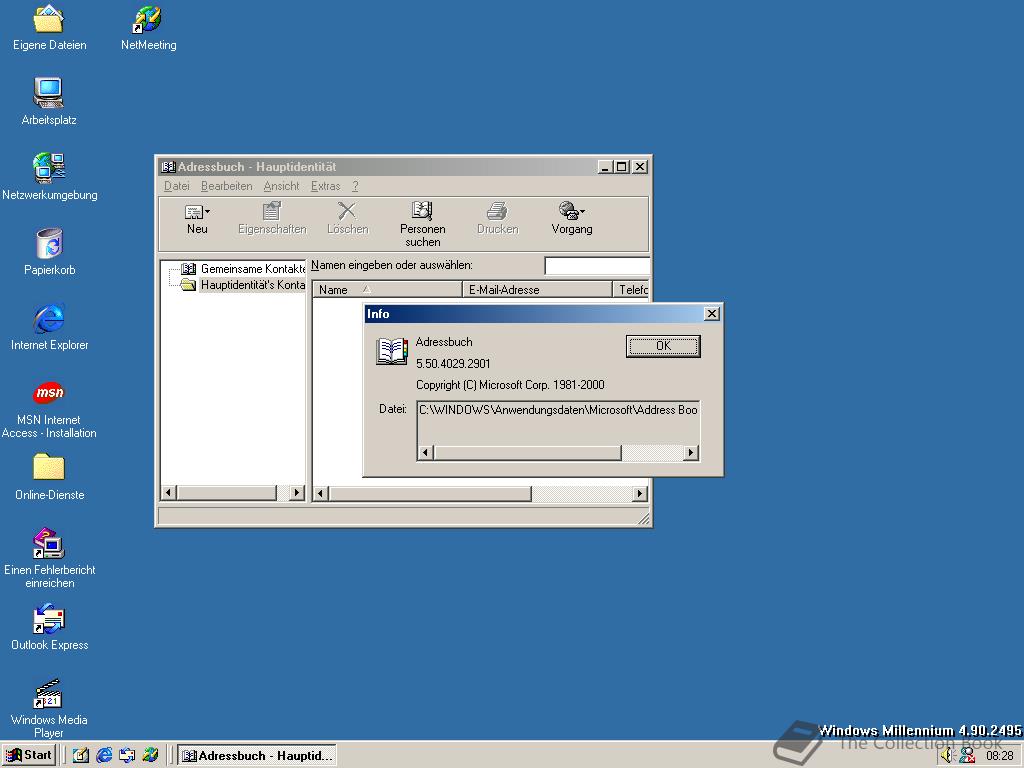
Task: Click the Start button
Action: click(x=29, y=755)
